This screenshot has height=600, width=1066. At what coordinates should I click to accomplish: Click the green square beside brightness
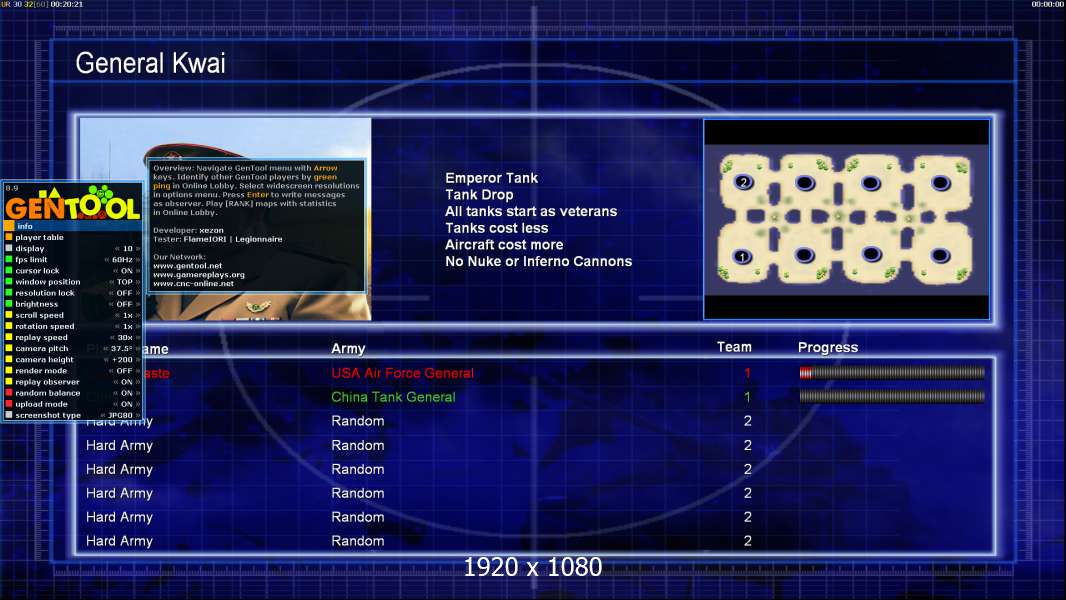tap(9, 304)
